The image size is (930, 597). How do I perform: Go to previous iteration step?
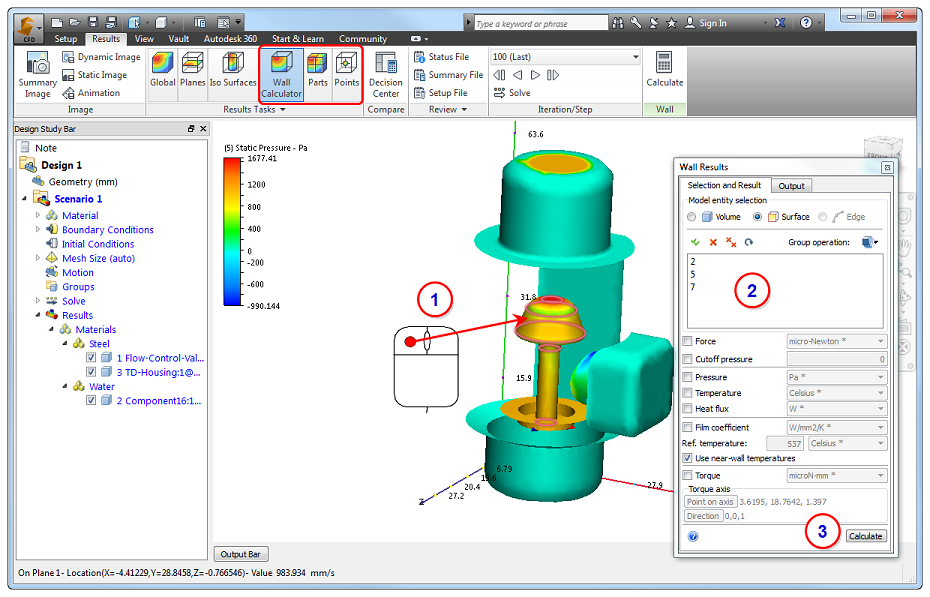pos(518,75)
